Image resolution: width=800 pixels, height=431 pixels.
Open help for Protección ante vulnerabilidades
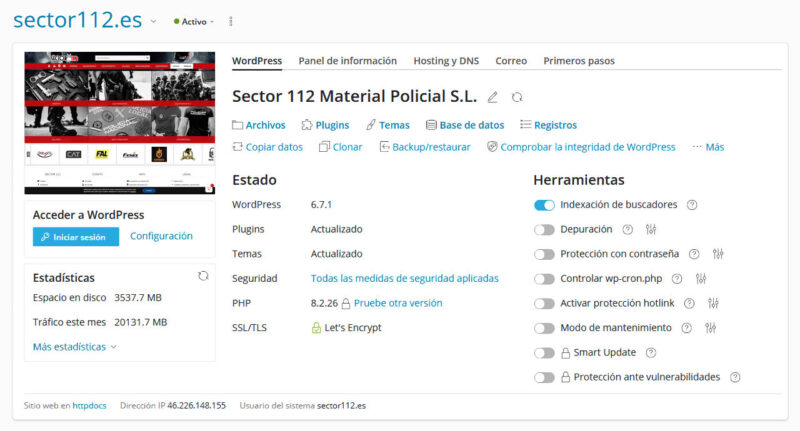[735, 377]
